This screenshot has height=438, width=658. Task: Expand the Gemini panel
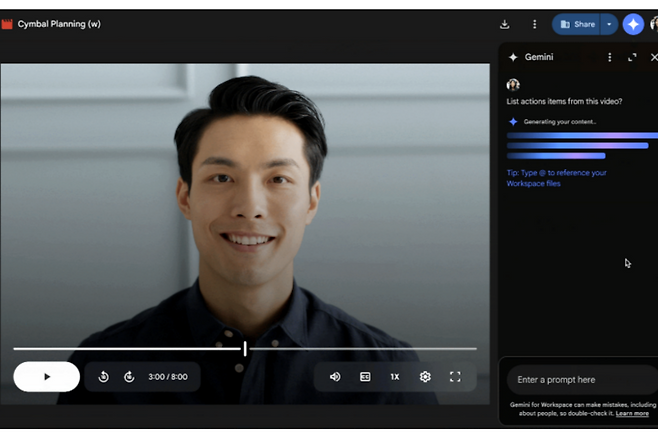632,58
